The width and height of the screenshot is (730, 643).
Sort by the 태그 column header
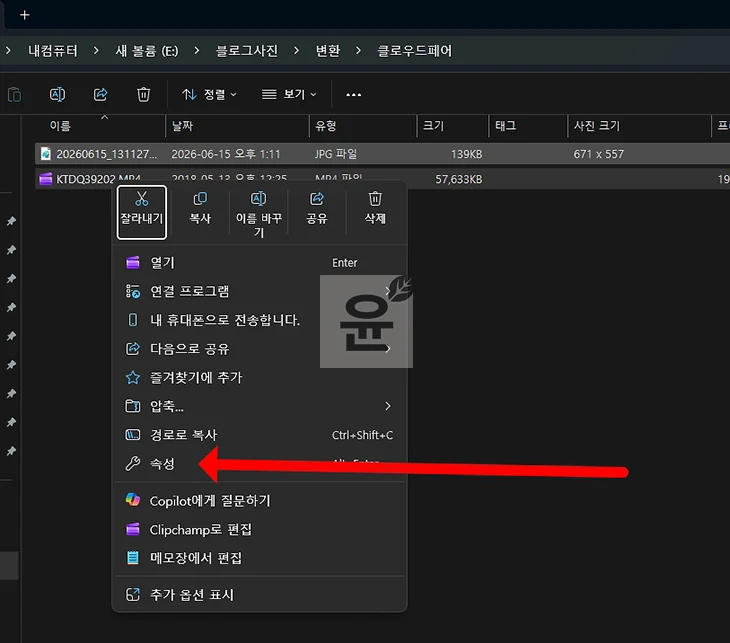[x=528, y=126]
